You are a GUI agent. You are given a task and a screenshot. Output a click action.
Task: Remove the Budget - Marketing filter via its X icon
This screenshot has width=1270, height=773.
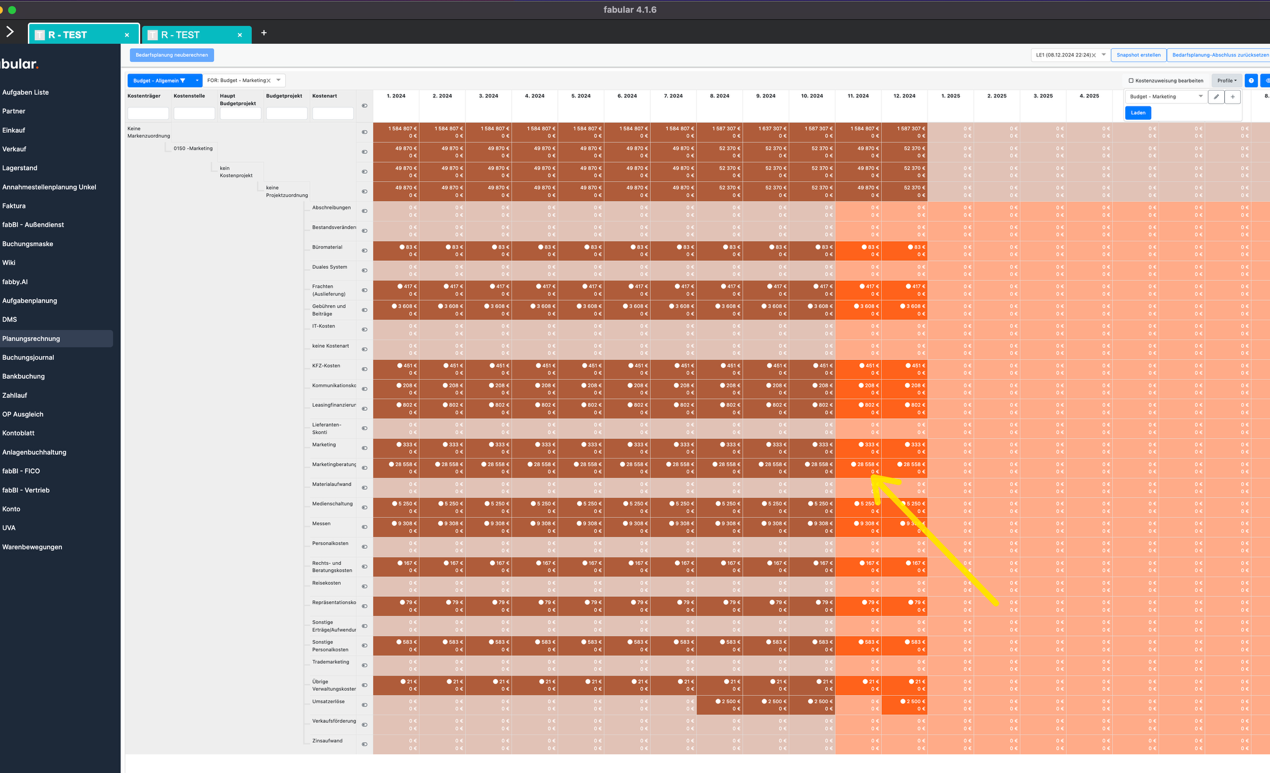point(268,80)
